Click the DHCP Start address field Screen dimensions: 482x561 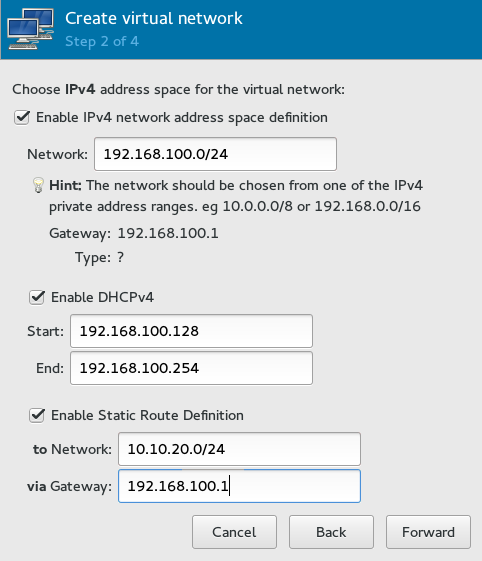(191, 331)
